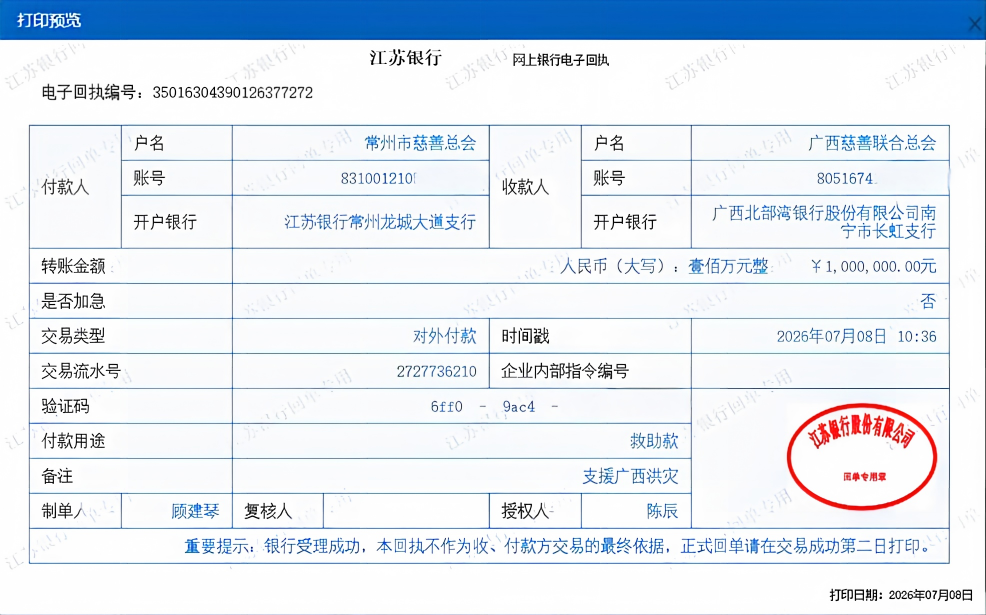Click the 打印预览 title text
Screen dimensions: 986x615
[x=49, y=20]
